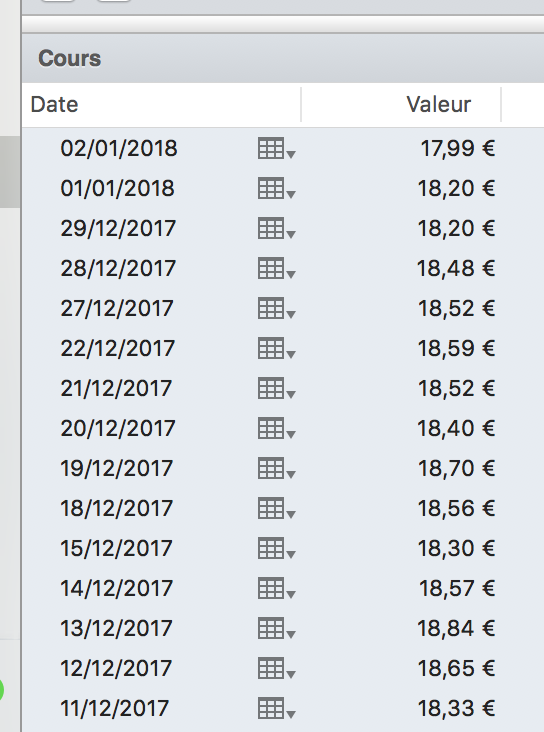The image size is (544, 732).
Task: Select the 21/12/2017 date cell
Action: point(116,388)
